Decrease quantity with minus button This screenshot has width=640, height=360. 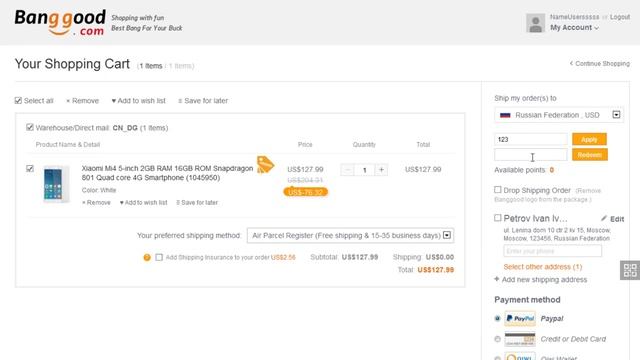[347, 170]
